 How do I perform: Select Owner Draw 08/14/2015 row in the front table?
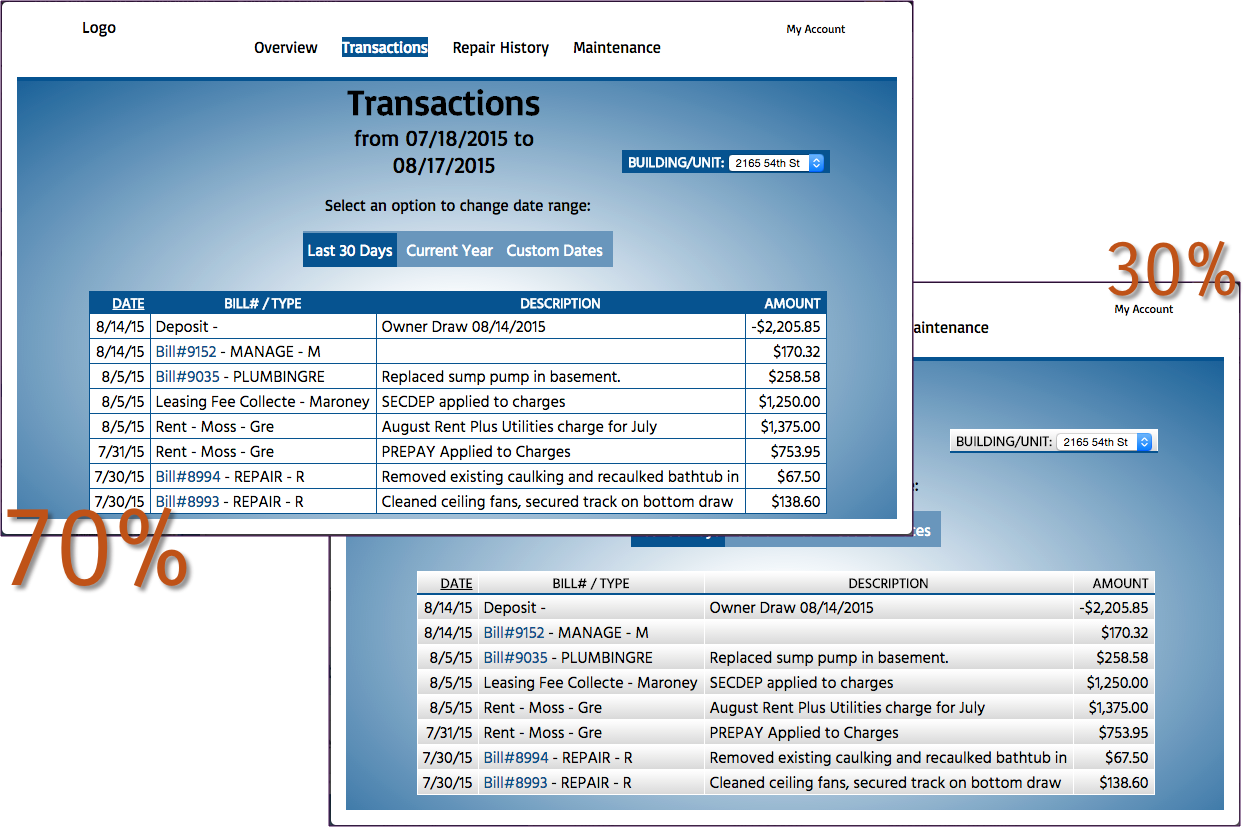pos(458,327)
